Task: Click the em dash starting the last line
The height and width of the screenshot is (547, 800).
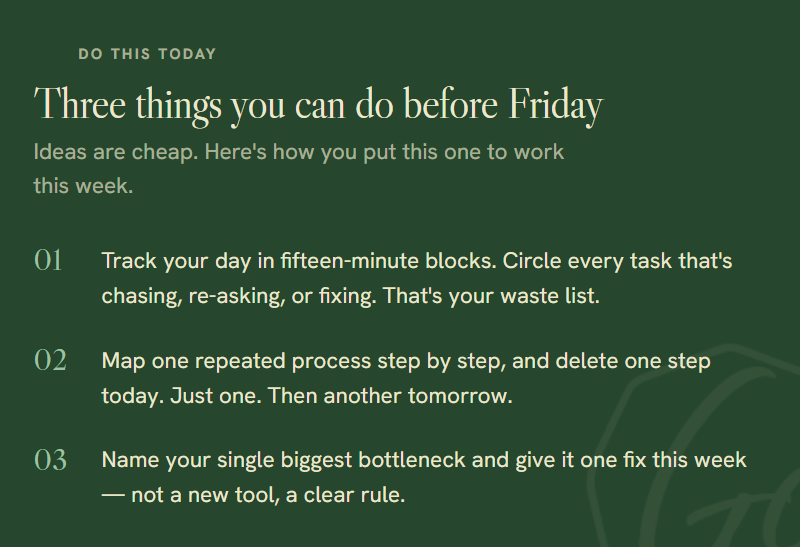Action: tap(113, 495)
